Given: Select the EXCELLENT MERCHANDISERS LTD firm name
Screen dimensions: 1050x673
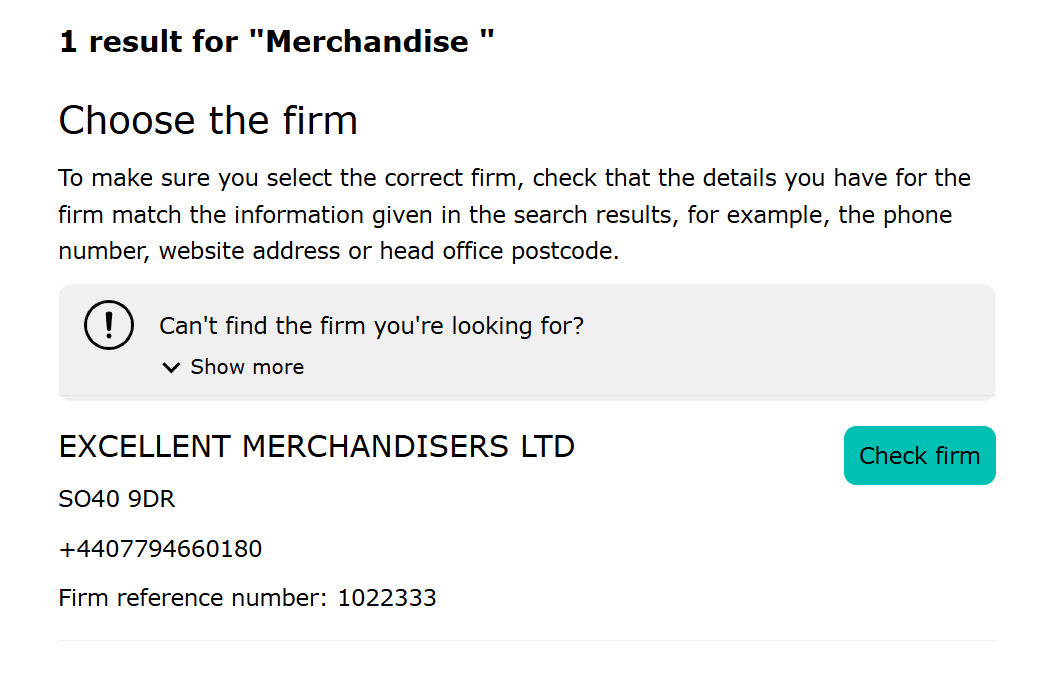Looking at the screenshot, I should 317,447.
